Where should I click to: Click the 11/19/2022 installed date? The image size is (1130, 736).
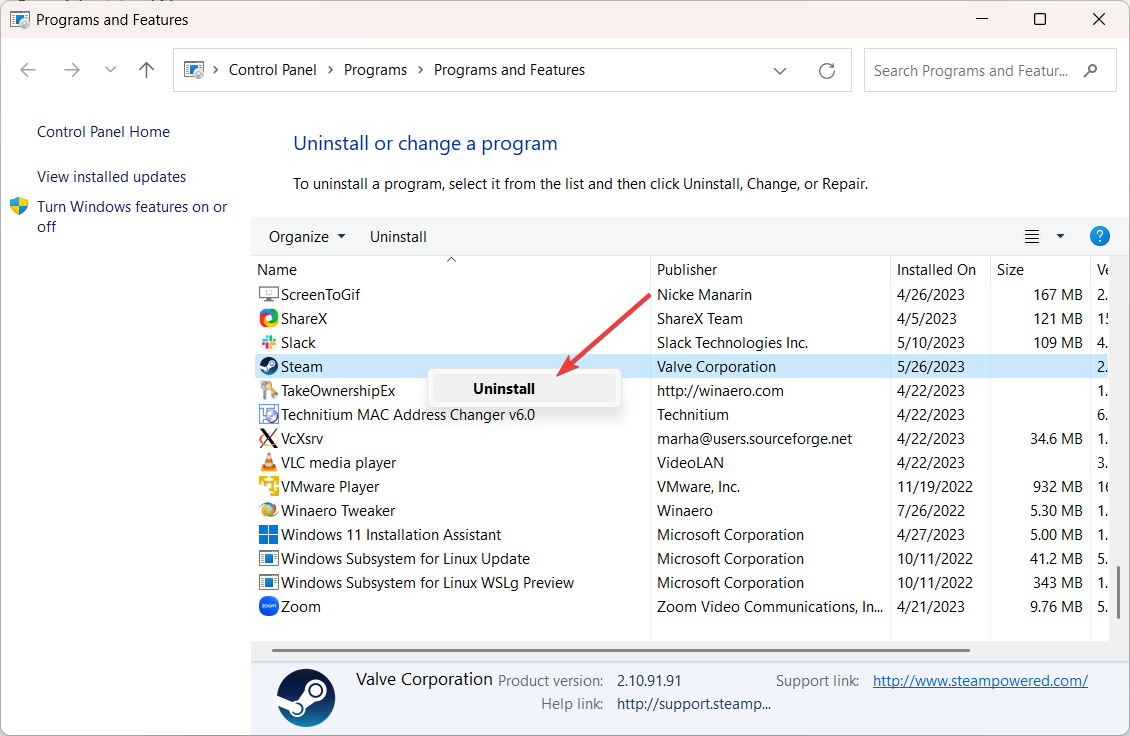pos(935,487)
